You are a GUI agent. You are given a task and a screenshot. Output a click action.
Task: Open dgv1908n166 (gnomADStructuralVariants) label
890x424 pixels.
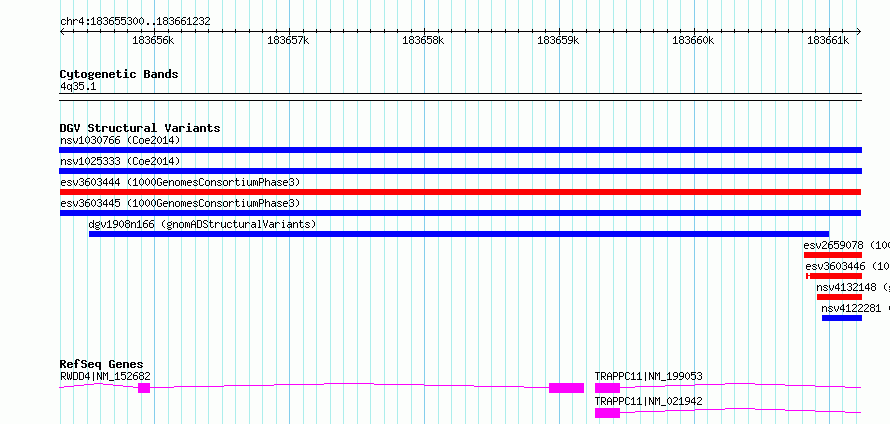[202, 224]
